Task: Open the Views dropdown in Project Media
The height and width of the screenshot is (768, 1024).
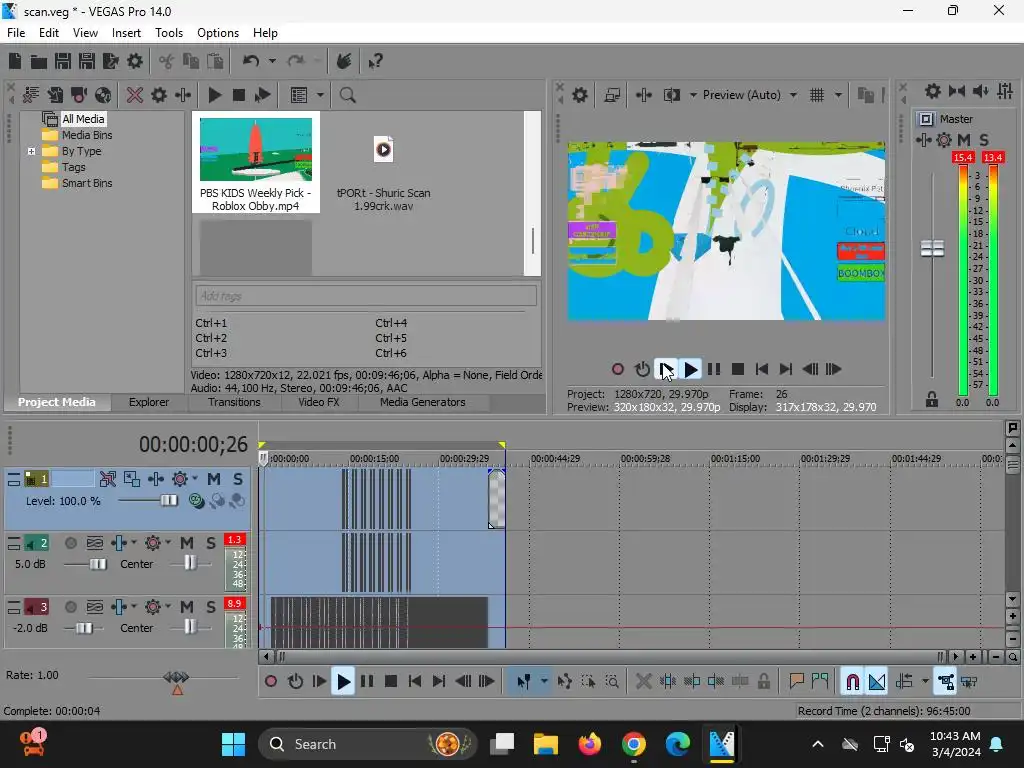Action: (320, 95)
